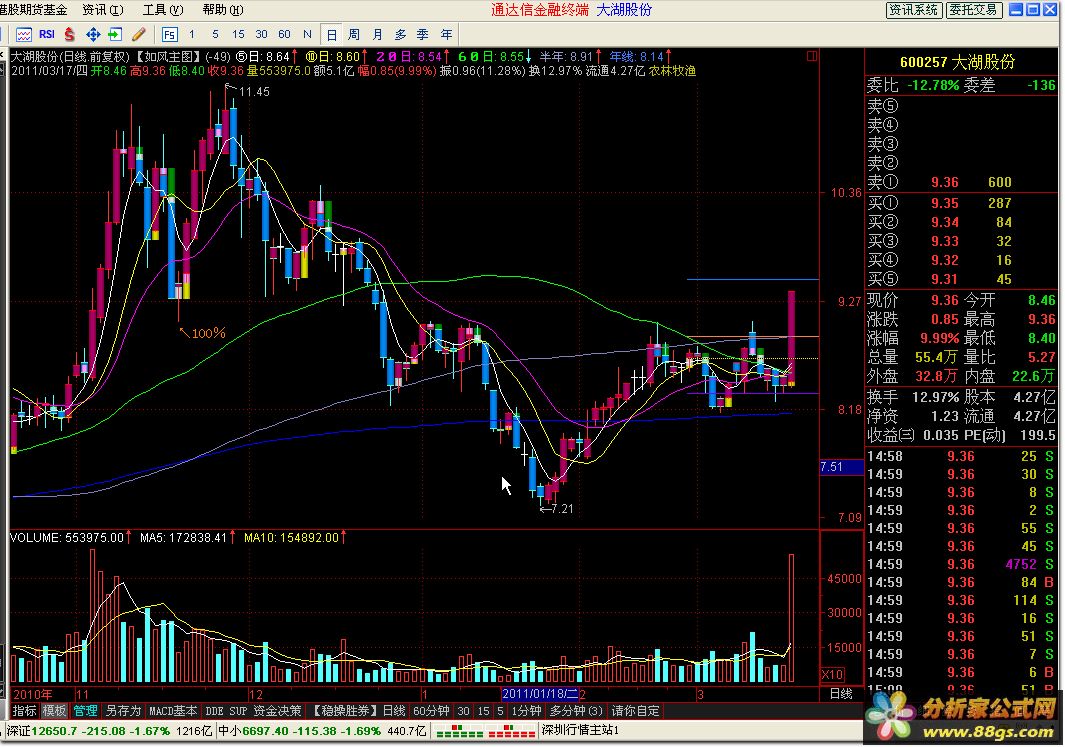Open the line chart indicator icon
This screenshot has height=747, width=1065.
click(x=24, y=34)
